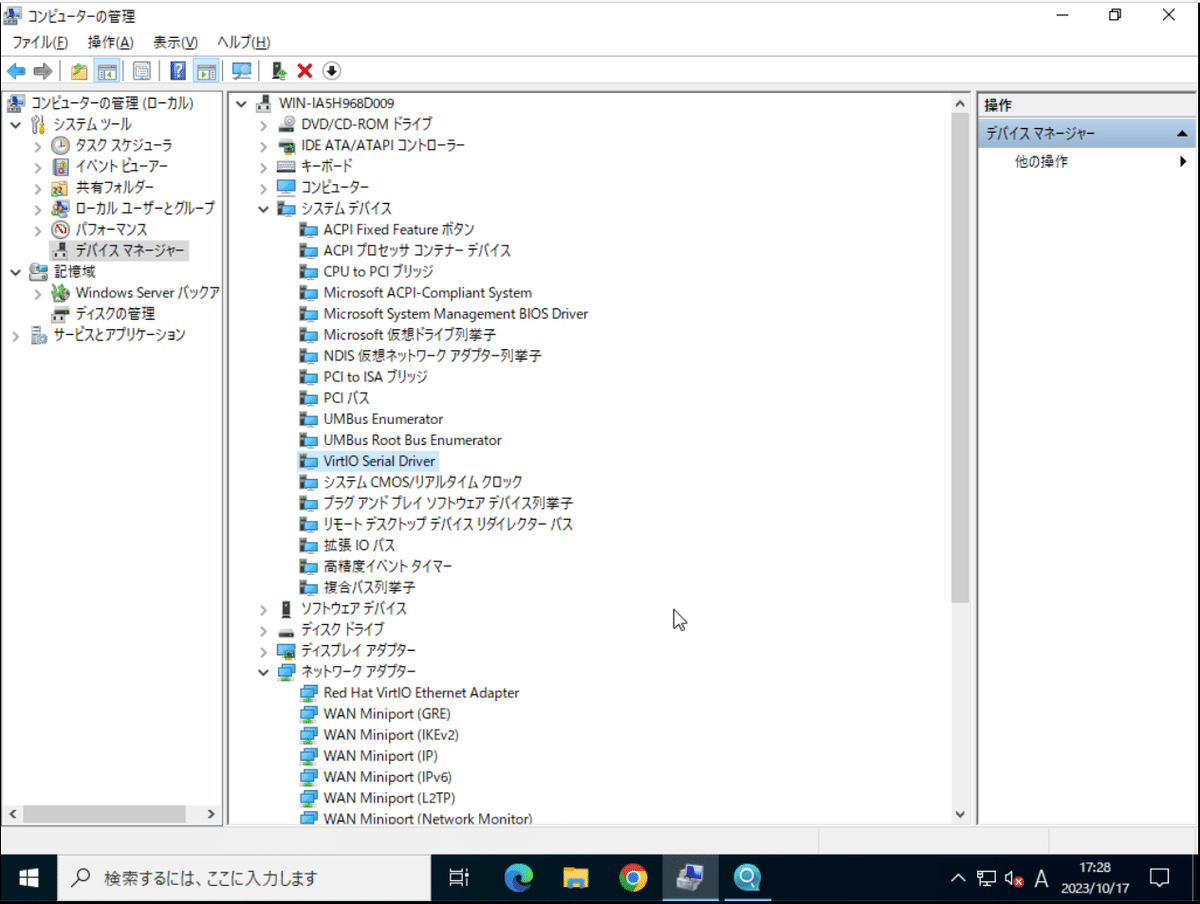Select Event Viewer (イベント ビューアー) node

[122, 166]
